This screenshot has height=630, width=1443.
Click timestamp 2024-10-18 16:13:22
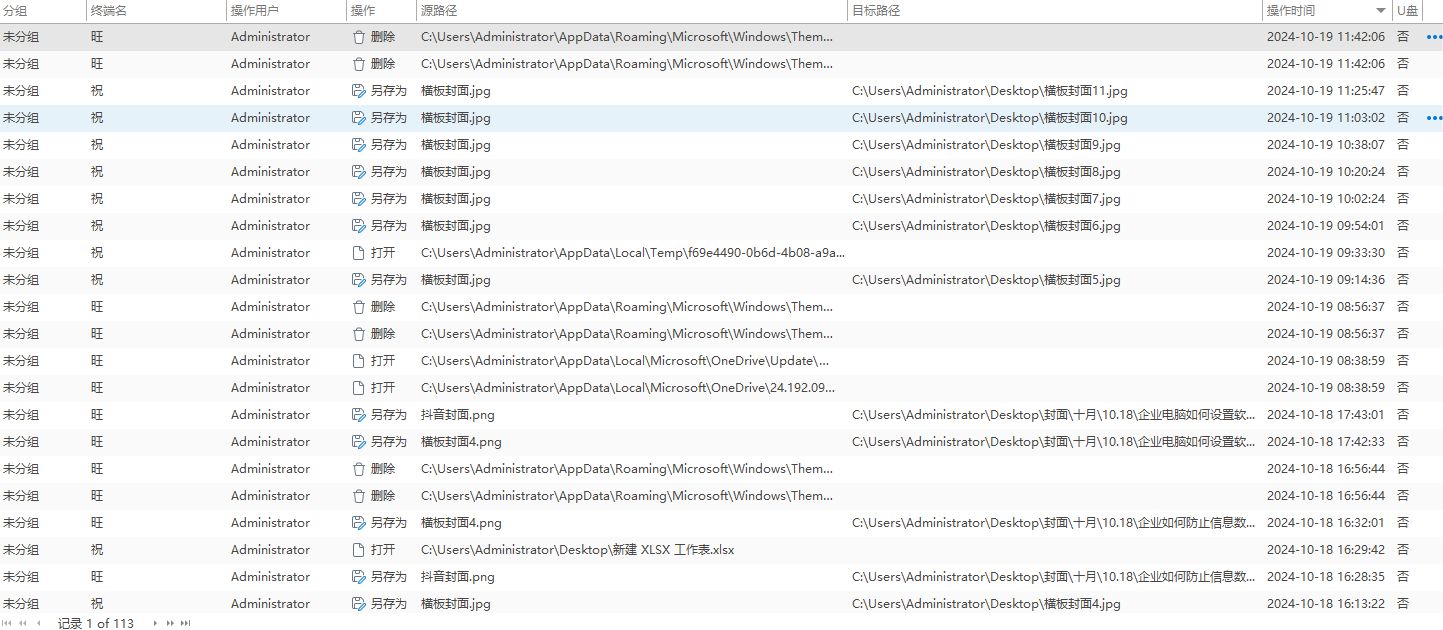point(1326,604)
